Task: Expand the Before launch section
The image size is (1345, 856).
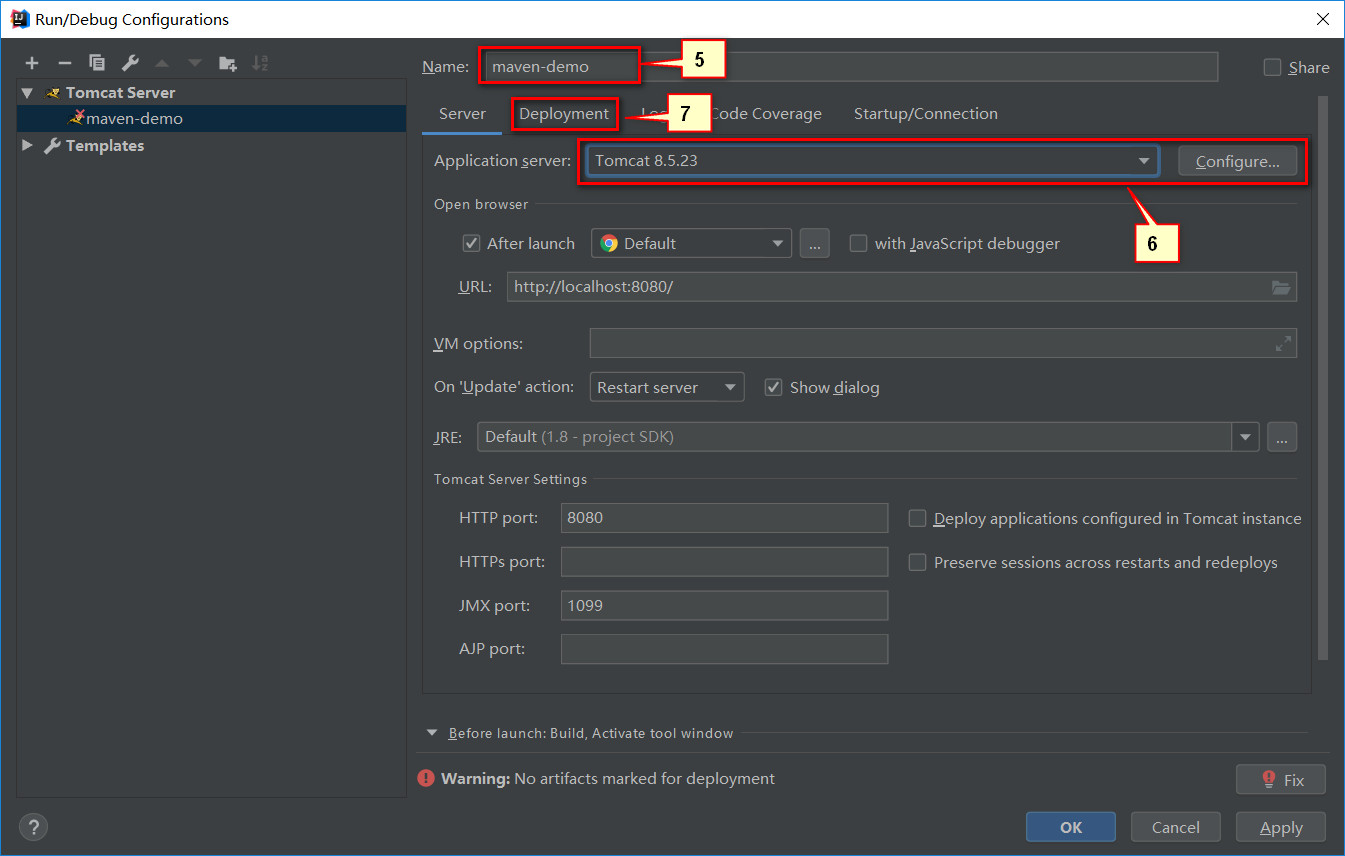Action: point(432,733)
